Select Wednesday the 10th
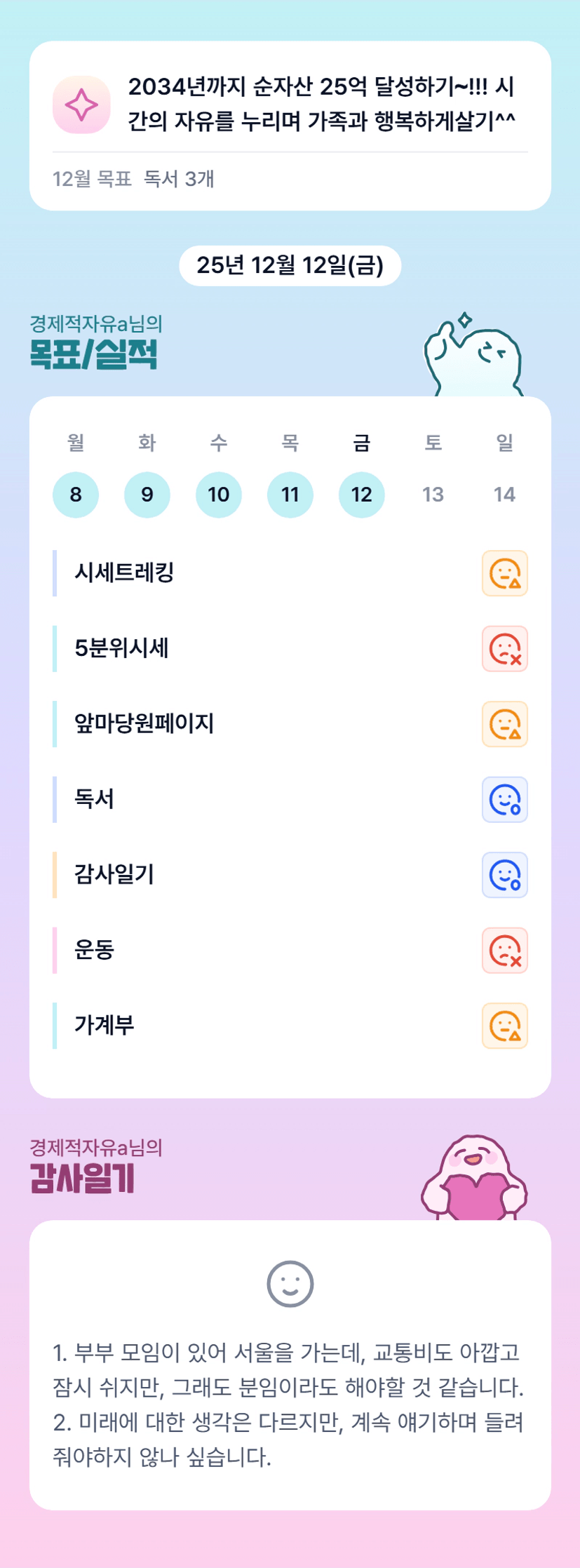580x1568 pixels. (219, 495)
